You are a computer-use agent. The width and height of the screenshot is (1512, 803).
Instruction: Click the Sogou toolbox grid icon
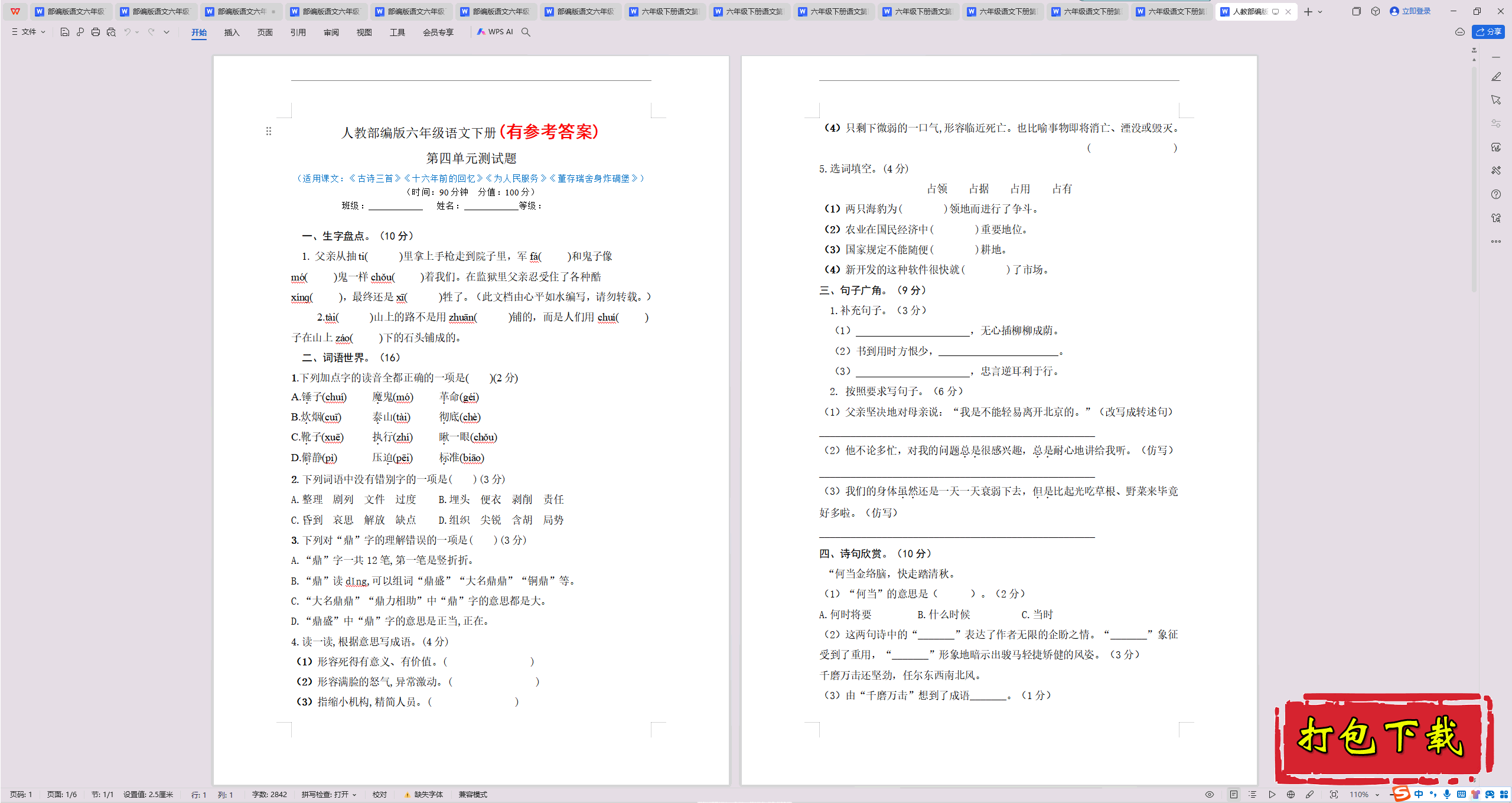coord(1503,794)
